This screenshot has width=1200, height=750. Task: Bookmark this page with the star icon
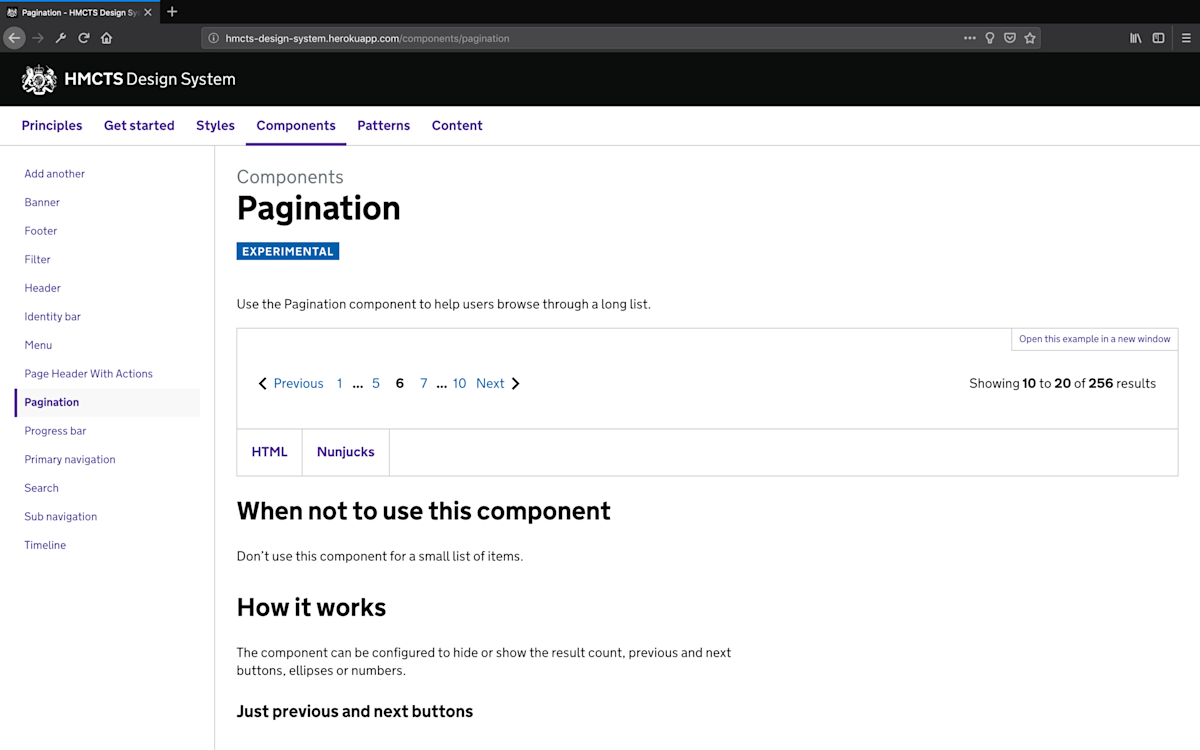coord(1030,38)
